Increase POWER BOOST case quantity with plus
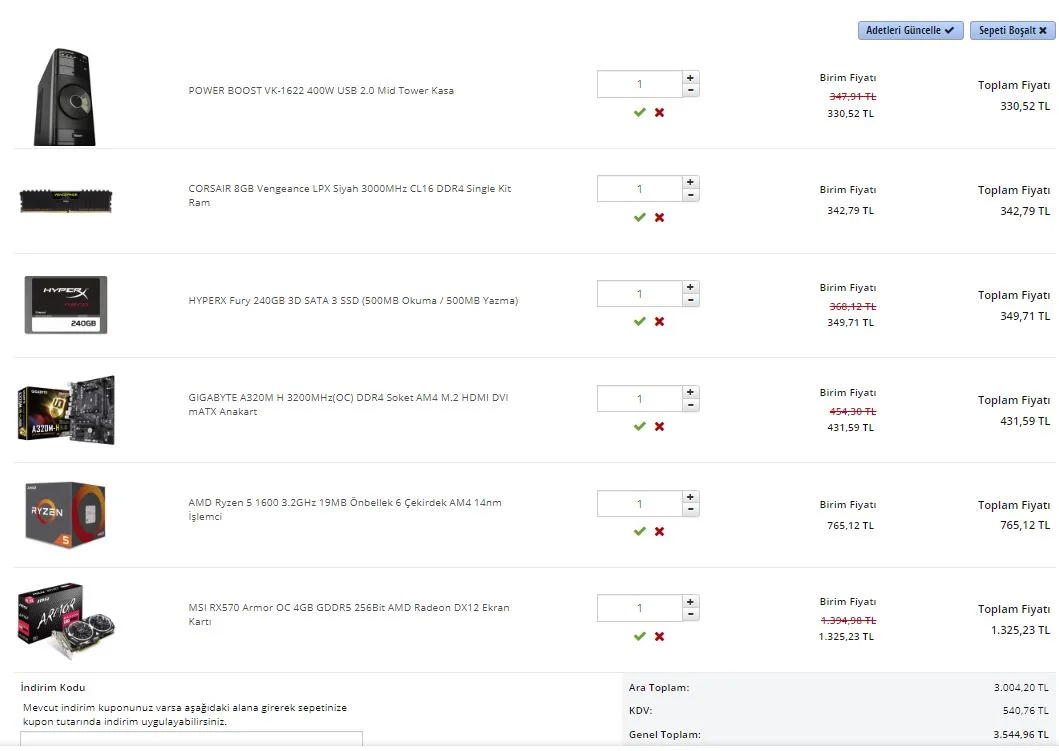The width and height of the screenshot is (1059, 751). (690, 77)
